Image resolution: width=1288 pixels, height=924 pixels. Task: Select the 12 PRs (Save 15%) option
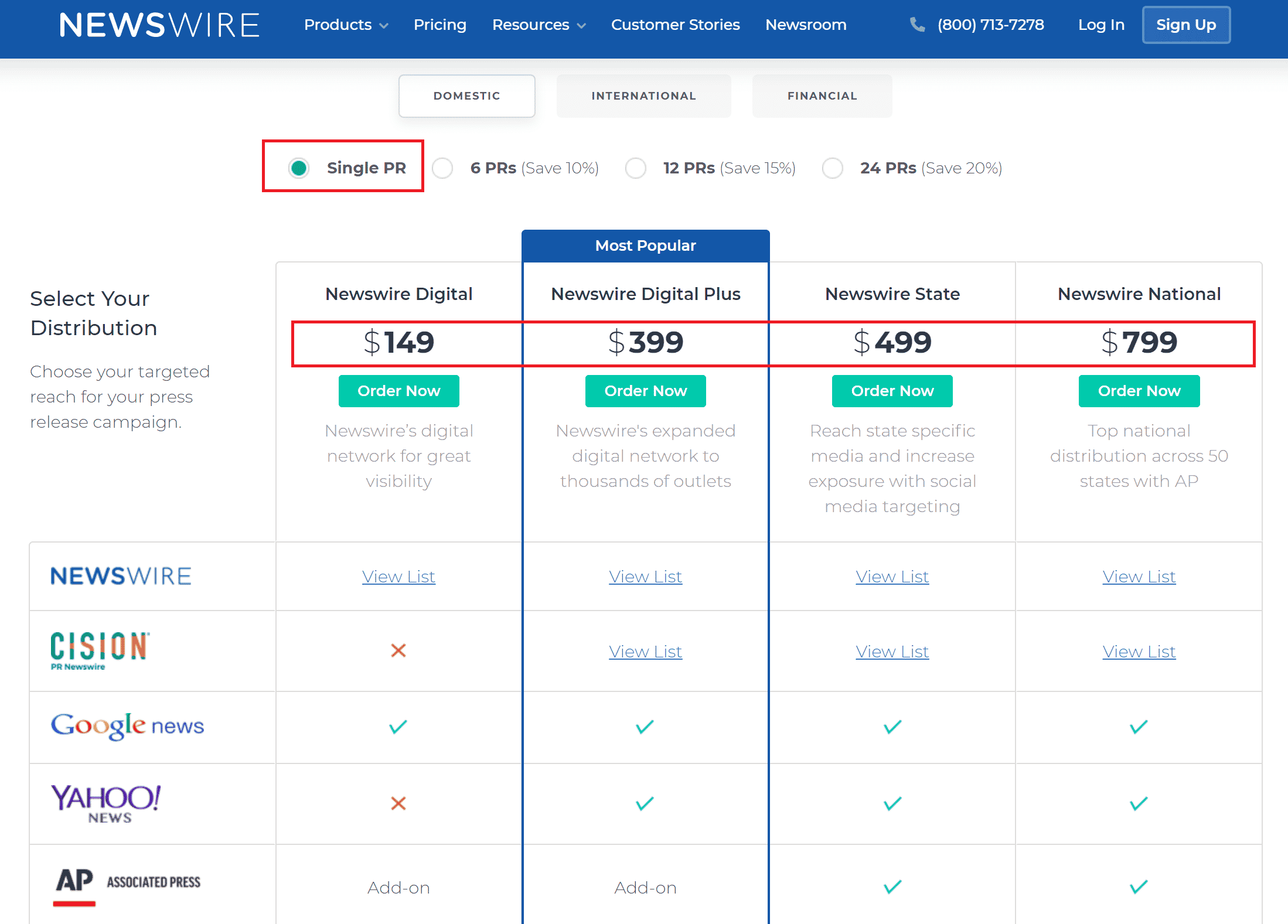point(636,168)
